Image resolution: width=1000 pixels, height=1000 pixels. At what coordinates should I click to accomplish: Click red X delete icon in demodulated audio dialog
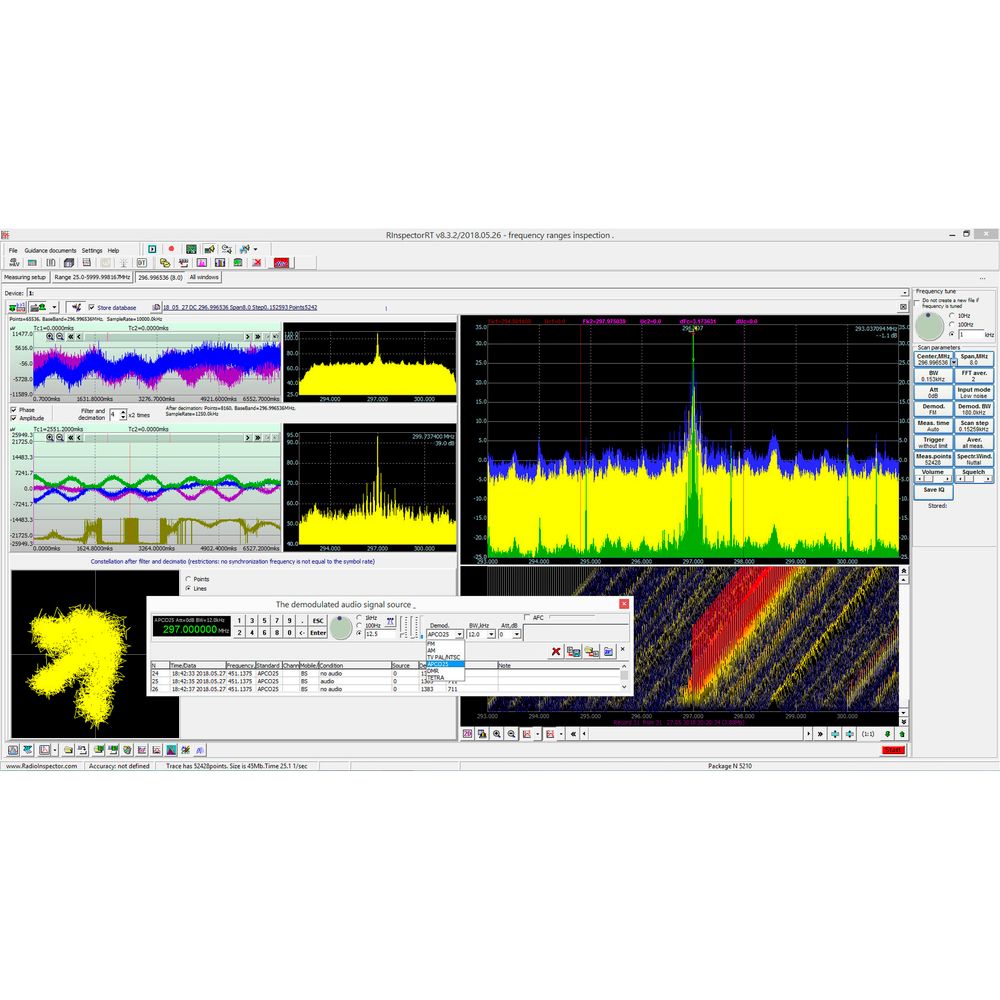[x=556, y=651]
